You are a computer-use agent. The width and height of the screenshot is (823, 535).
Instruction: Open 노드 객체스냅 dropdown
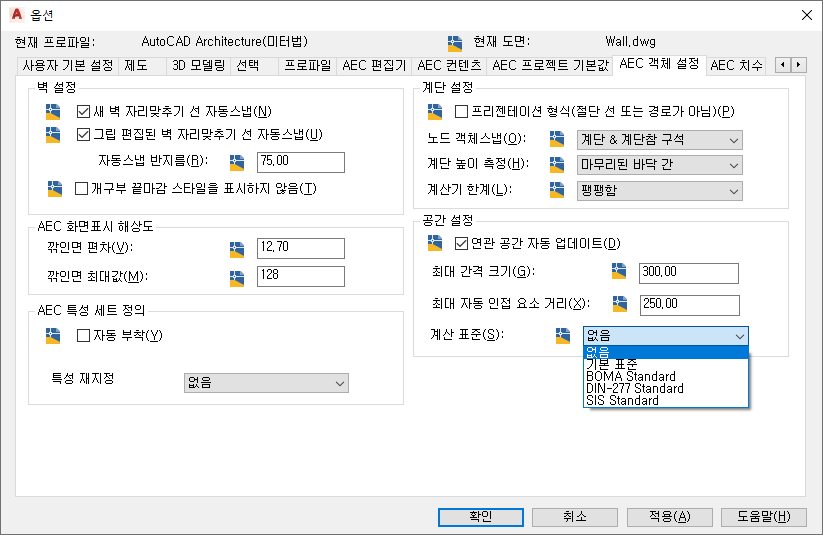click(660, 140)
